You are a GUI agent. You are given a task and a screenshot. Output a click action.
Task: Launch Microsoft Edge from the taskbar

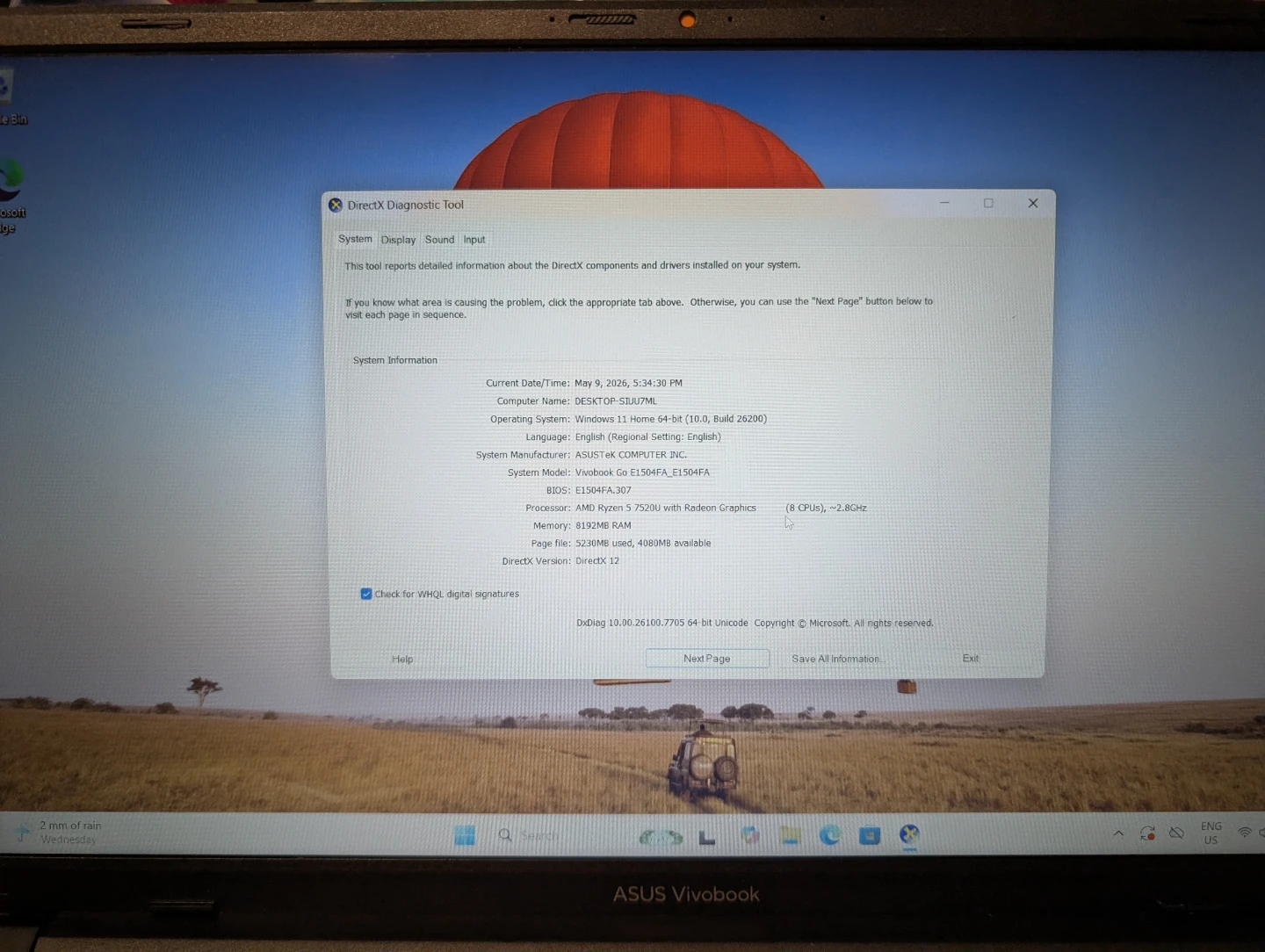(829, 835)
